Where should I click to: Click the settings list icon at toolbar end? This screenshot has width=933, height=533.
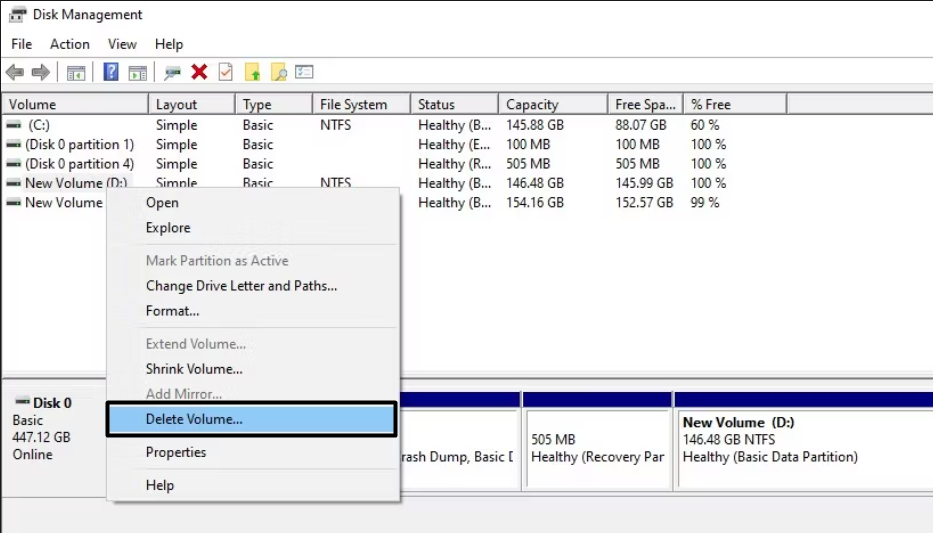305,72
